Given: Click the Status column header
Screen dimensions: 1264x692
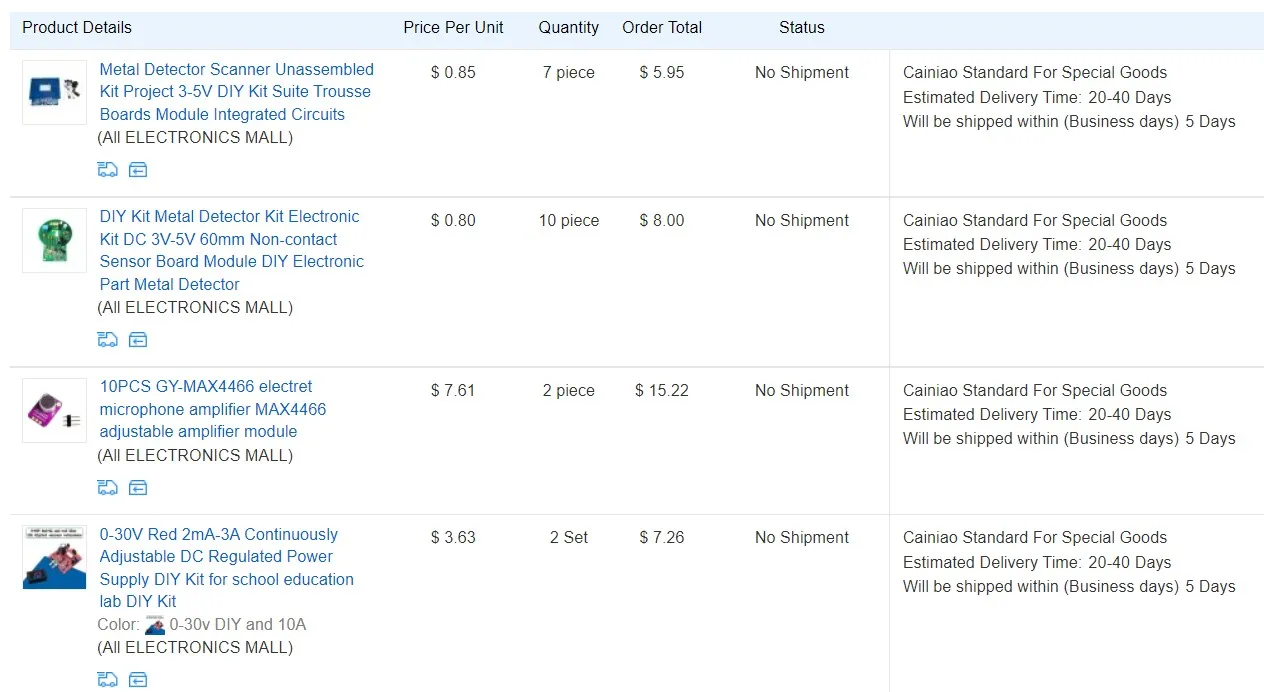Looking at the screenshot, I should (801, 27).
